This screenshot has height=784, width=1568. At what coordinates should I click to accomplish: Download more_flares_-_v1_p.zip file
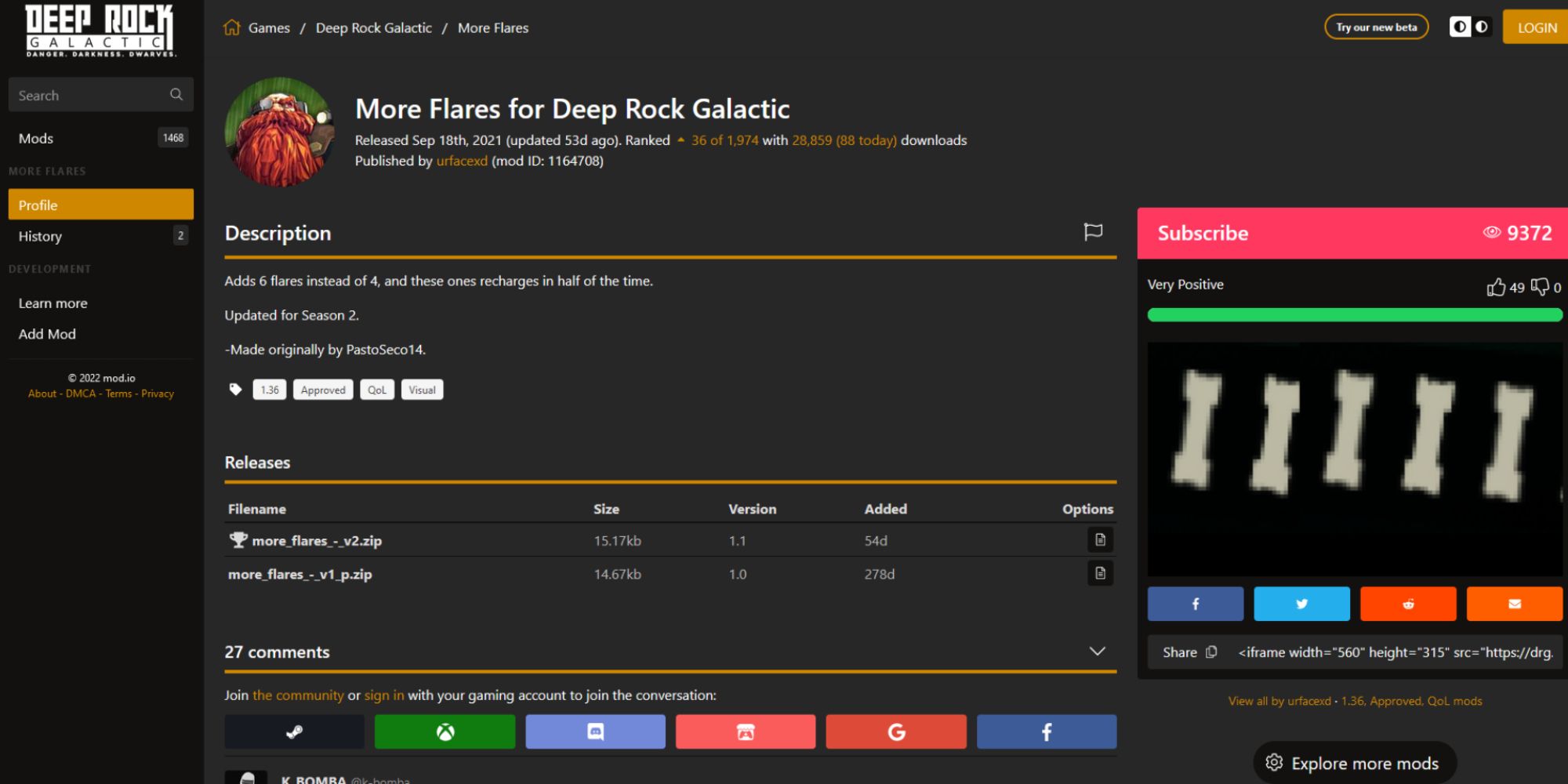299,574
